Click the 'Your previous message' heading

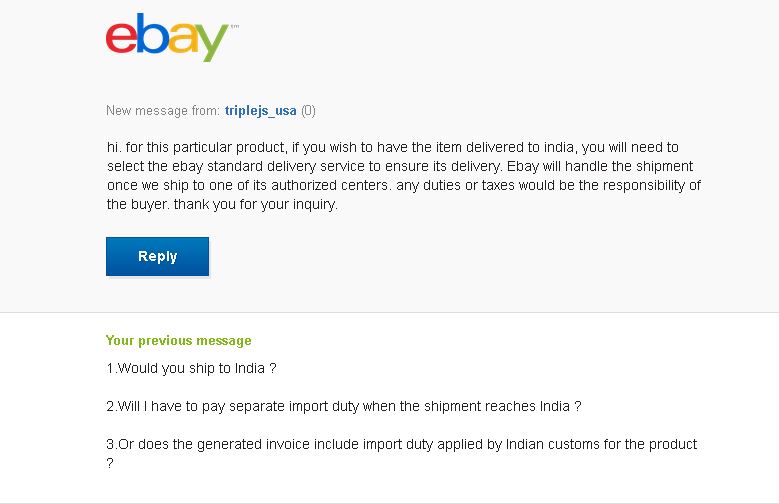[178, 340]
